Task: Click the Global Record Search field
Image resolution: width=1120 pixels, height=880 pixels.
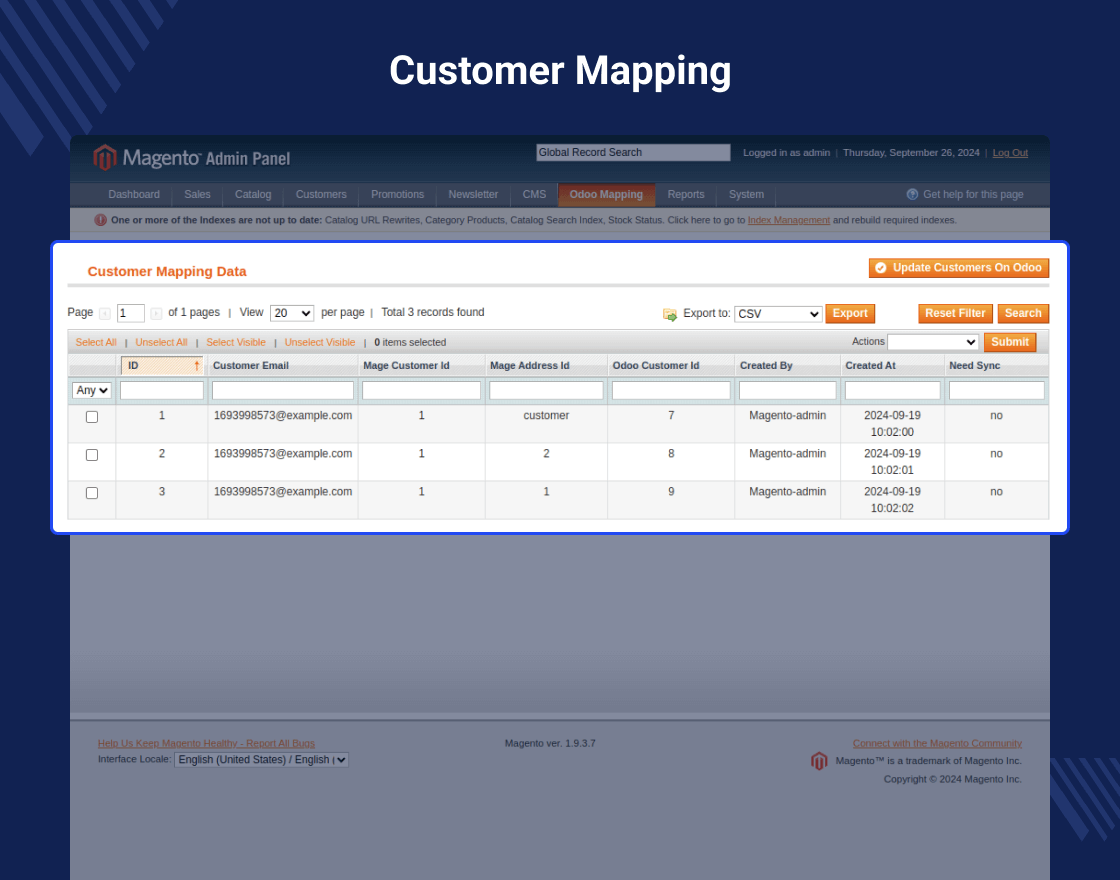Action: coord(634,153)
